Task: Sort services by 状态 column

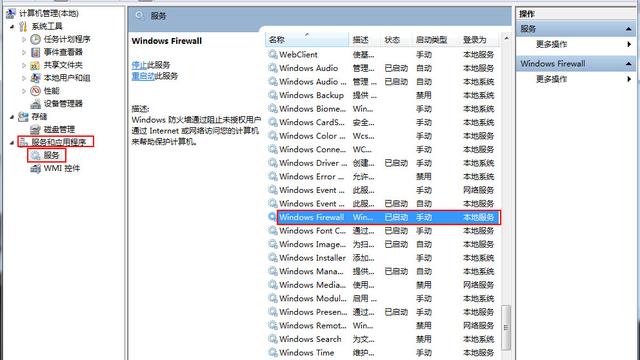Action: [x=396, y=40]
